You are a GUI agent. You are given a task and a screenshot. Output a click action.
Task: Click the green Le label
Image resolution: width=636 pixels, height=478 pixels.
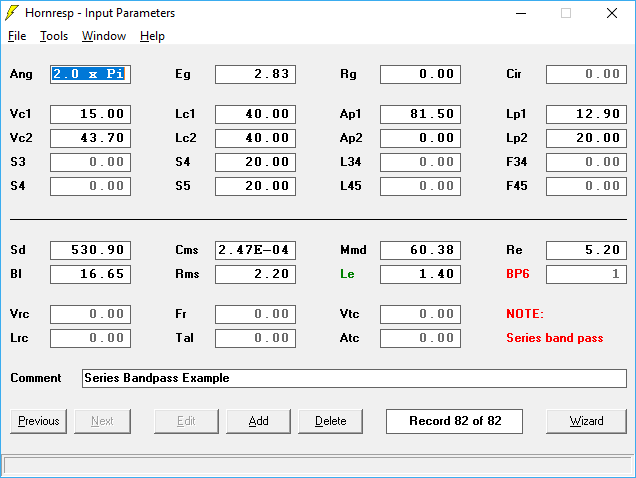click(x=347, y=274)
